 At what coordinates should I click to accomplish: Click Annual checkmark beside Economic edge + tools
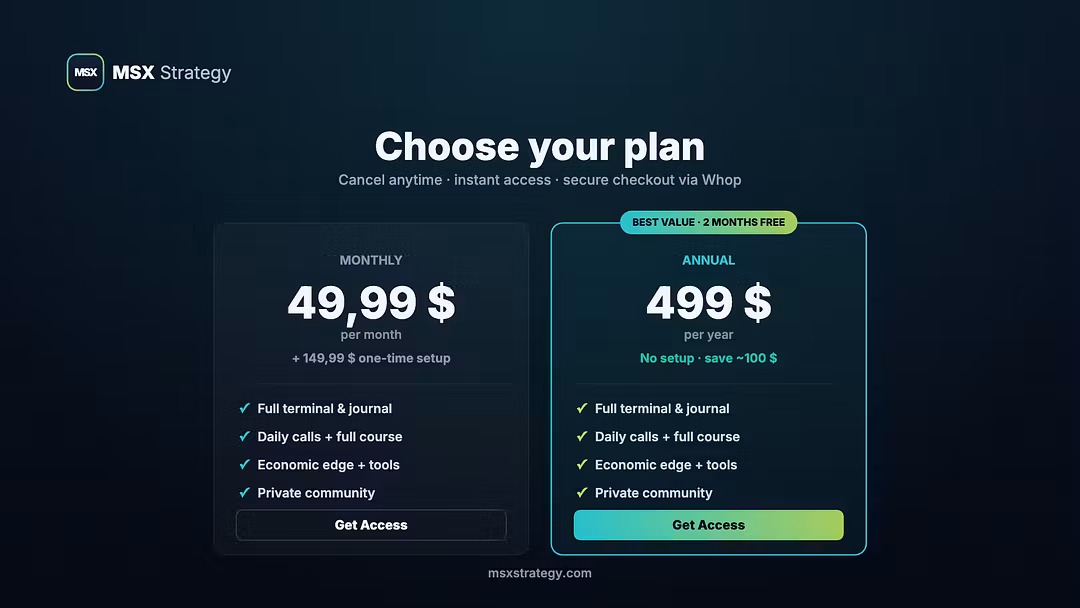582,465
